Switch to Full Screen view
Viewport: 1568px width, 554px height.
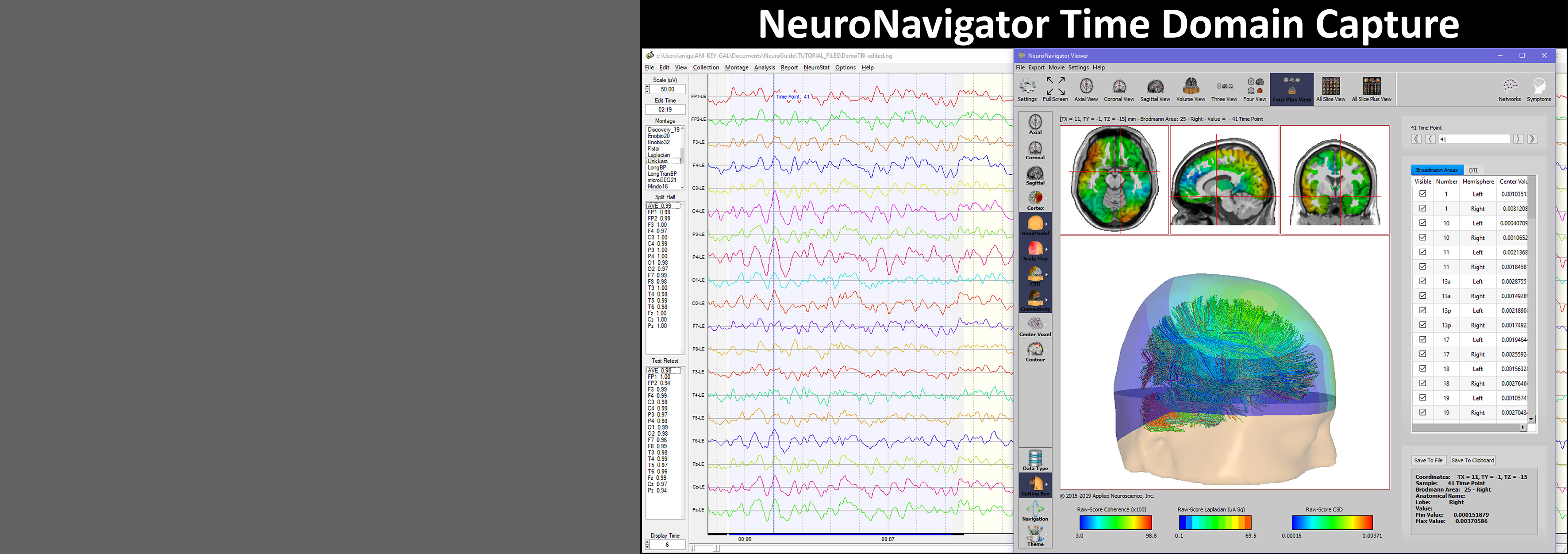click(1055, 89)
